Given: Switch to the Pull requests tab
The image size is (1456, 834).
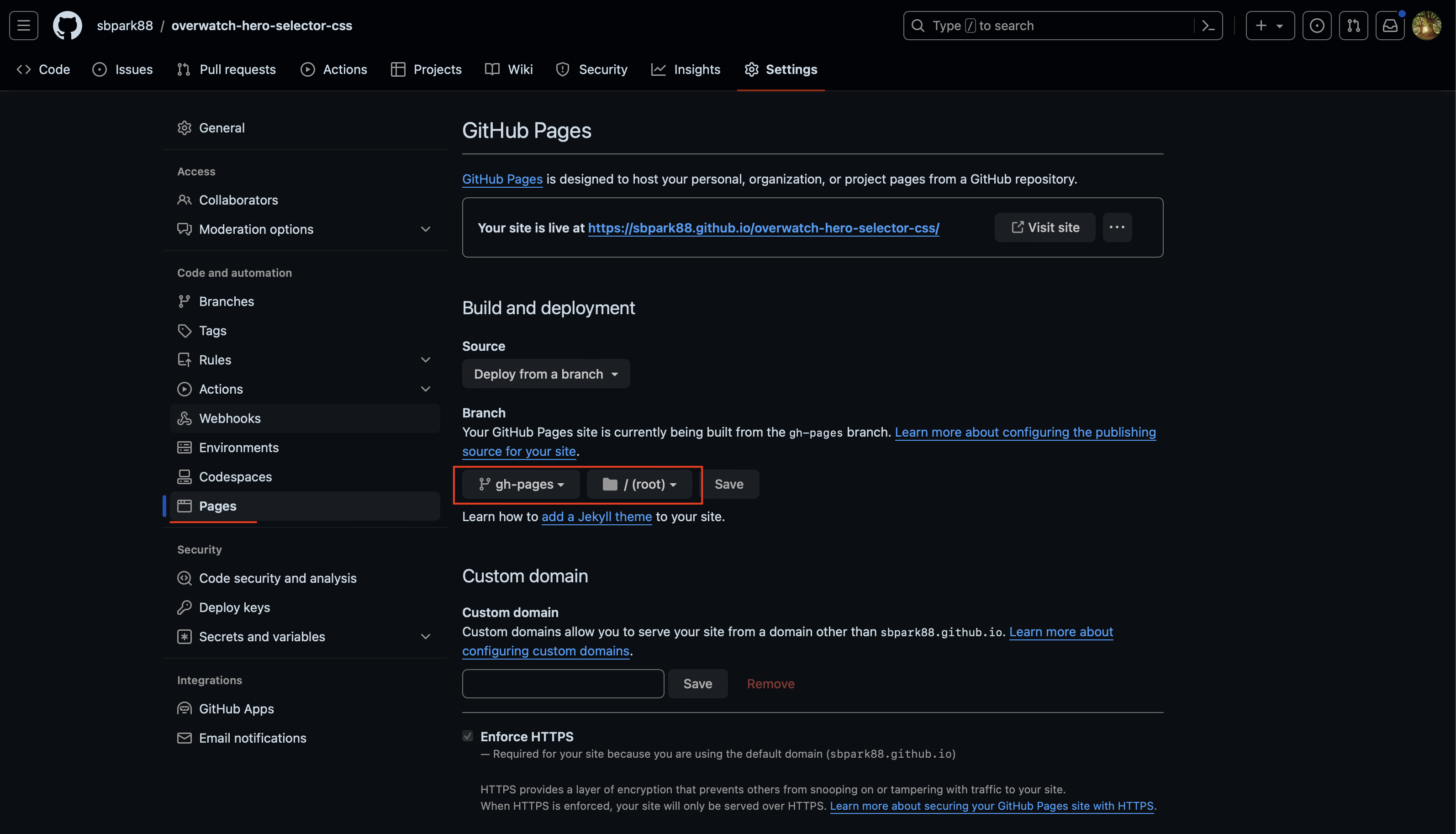Looking at the screenshot, I should click(227, 69).
